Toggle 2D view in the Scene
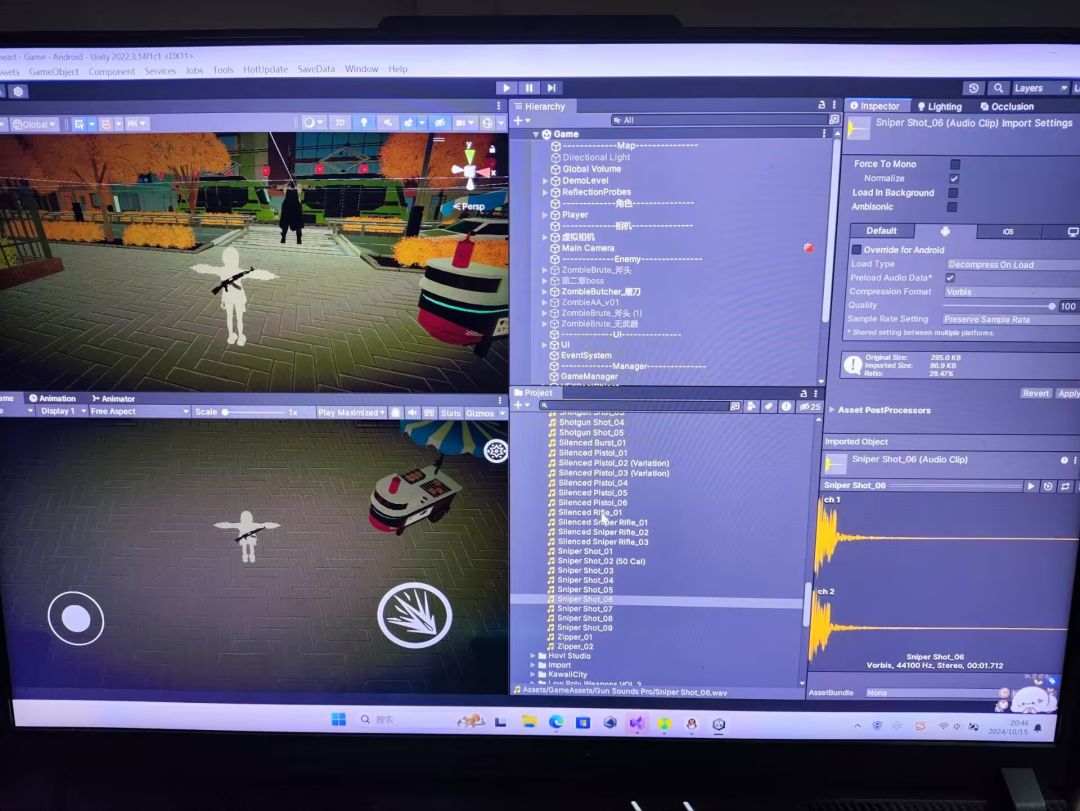 pyautogui.click(x=340, y=123)
